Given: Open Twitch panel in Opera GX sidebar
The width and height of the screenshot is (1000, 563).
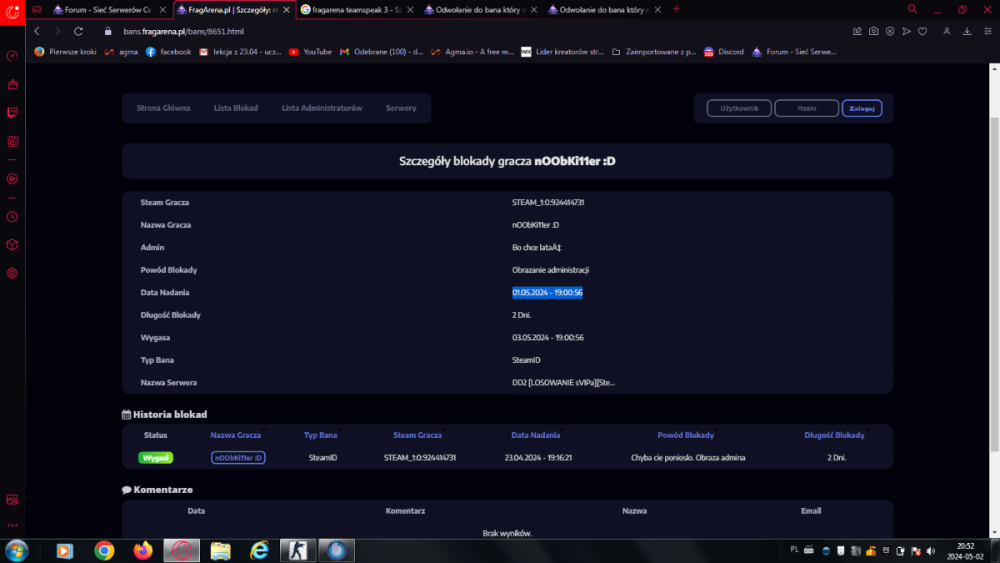Looking at the screenshot, I should coord(12,113).
